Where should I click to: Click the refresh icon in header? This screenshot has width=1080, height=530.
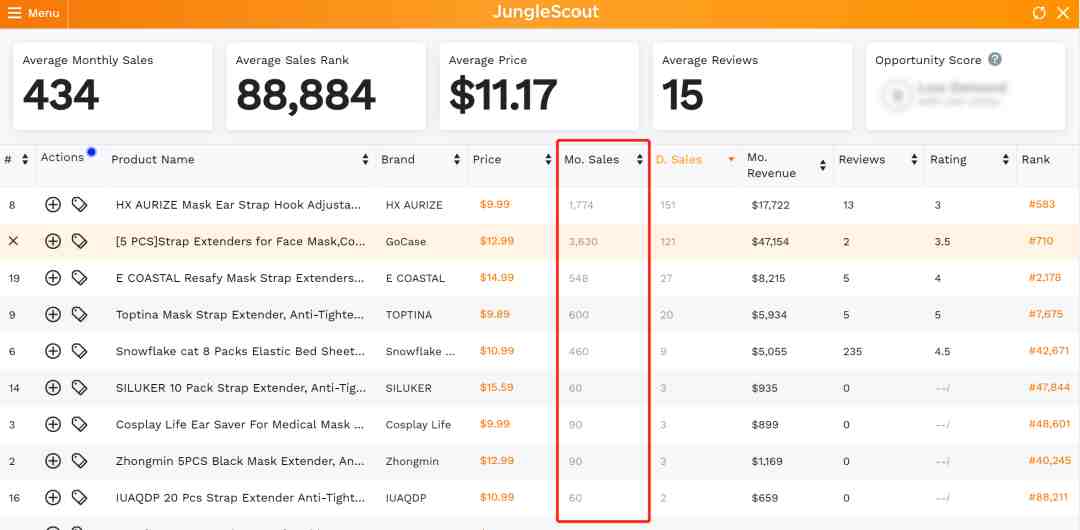1039,13
